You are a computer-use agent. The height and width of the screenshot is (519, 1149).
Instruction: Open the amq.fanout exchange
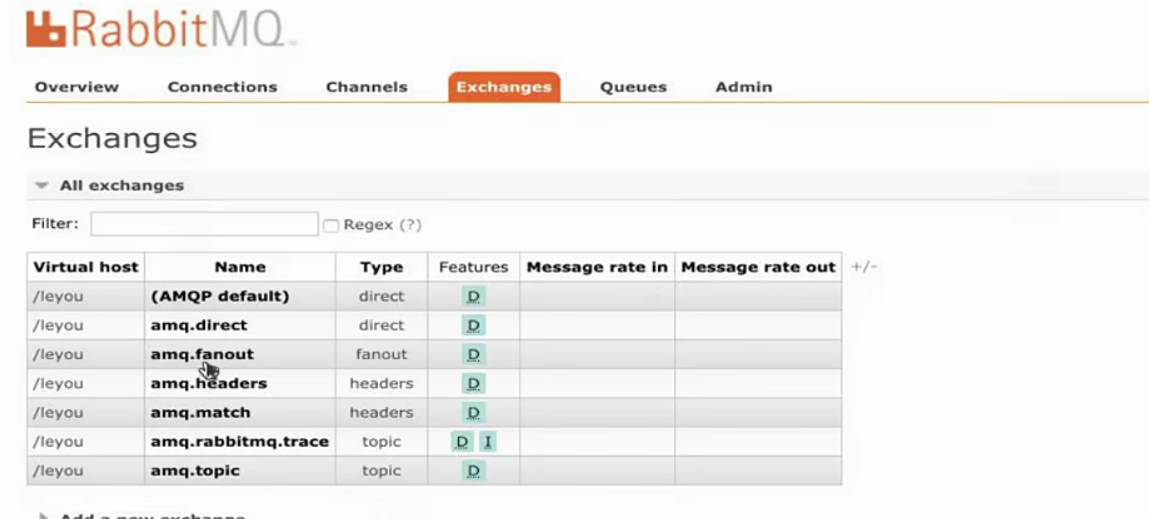[202, 354]
